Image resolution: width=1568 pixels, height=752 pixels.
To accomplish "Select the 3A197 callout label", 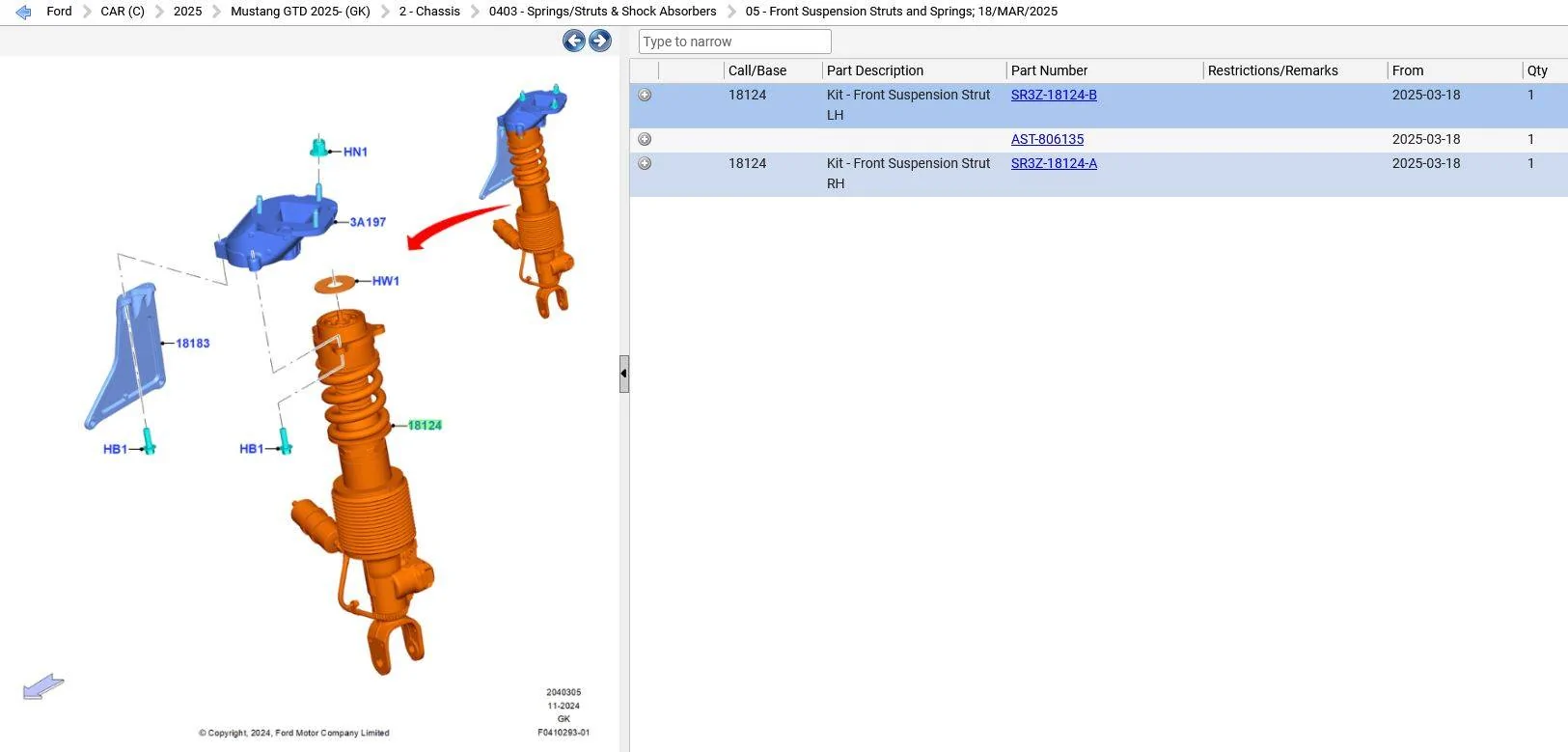I will (x=368, y=222).
